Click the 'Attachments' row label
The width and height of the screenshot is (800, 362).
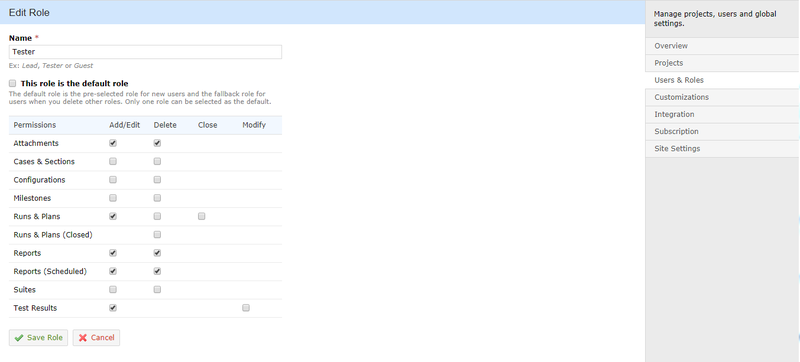tap(36, 143)
